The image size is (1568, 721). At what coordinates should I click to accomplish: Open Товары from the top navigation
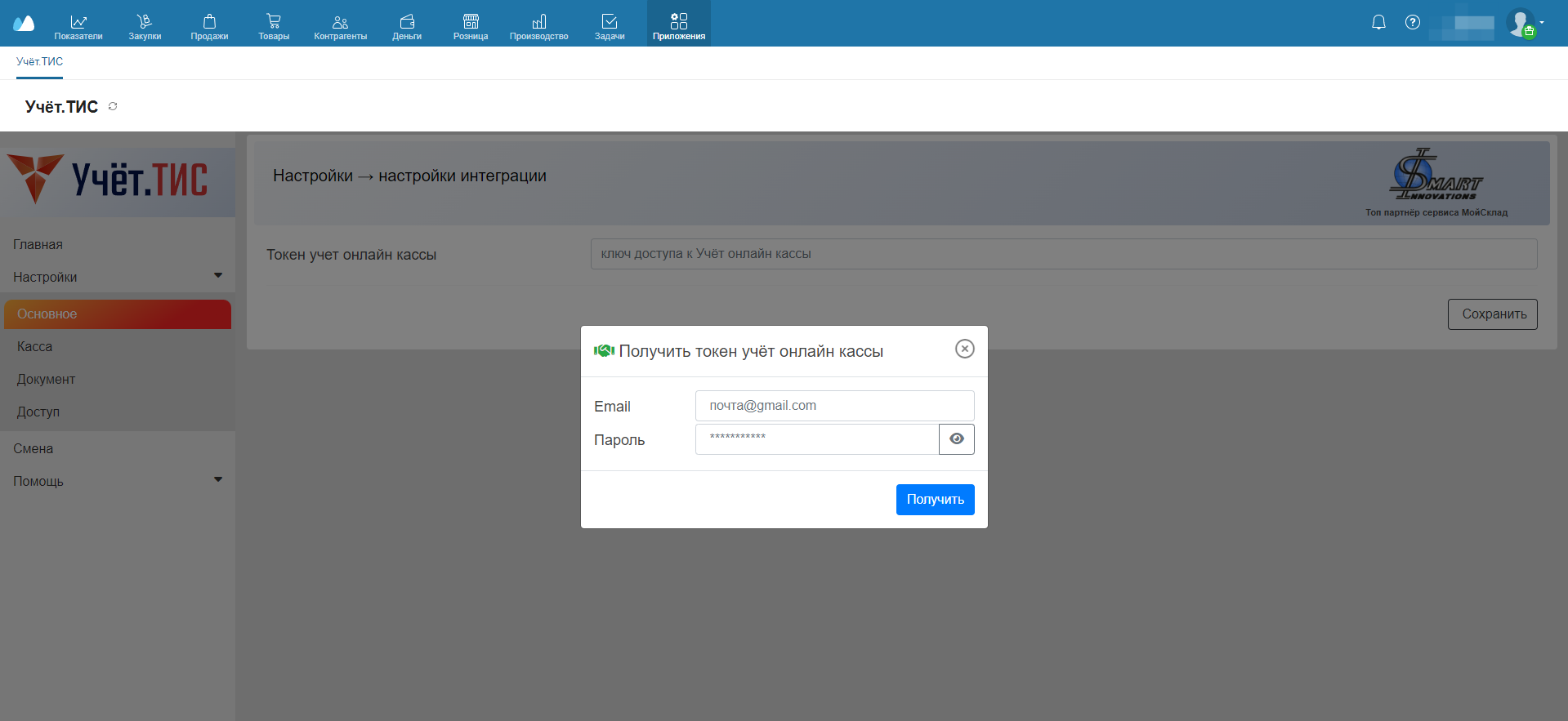click(x=274, y=24)
